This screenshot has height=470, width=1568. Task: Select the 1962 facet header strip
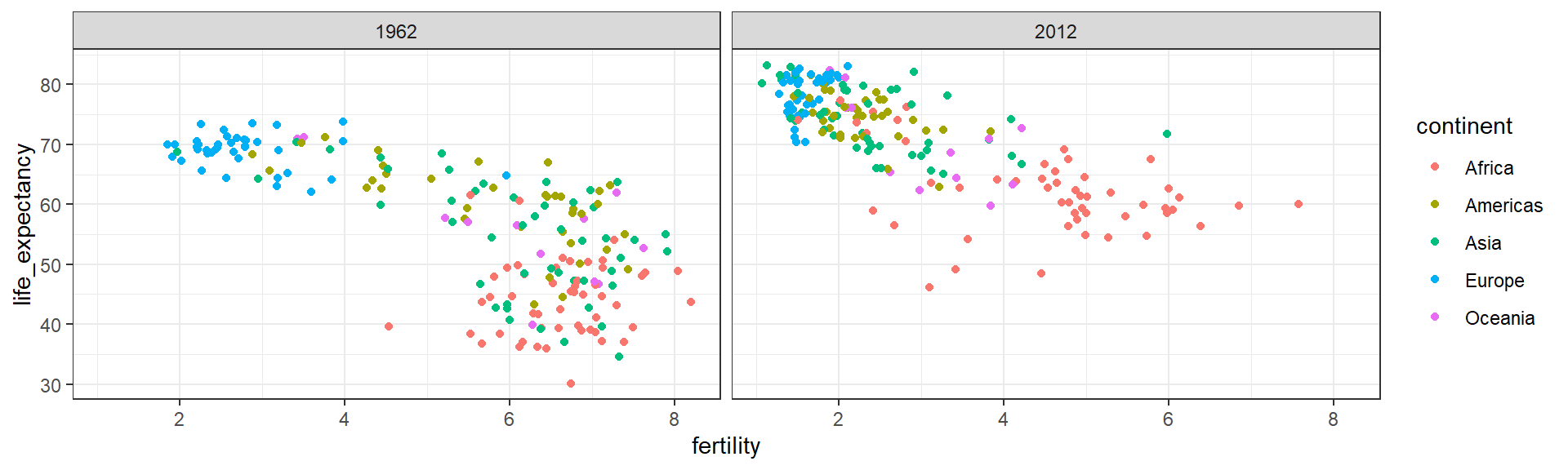pyautogui.click(x=396, y=32)
